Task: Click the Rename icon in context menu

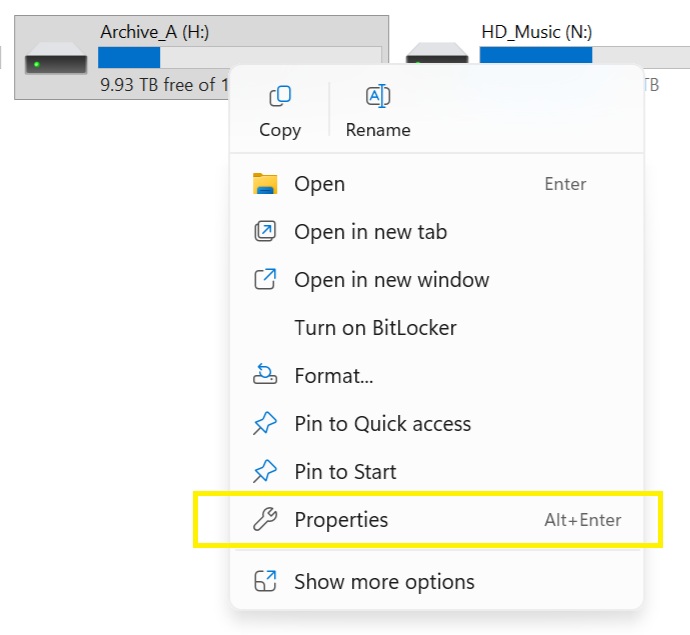Action: tap(378, 97)
